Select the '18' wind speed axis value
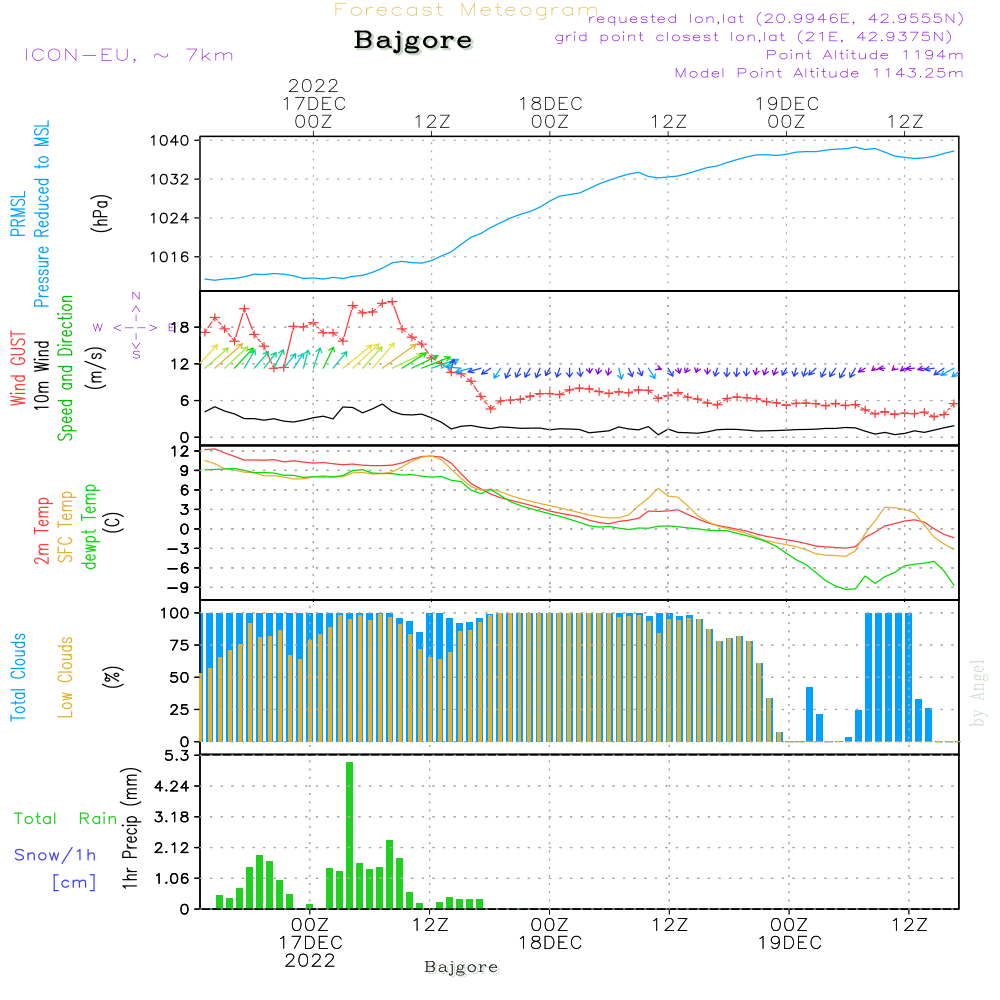The image size is (1000, 1000). (x=180, y=328)
